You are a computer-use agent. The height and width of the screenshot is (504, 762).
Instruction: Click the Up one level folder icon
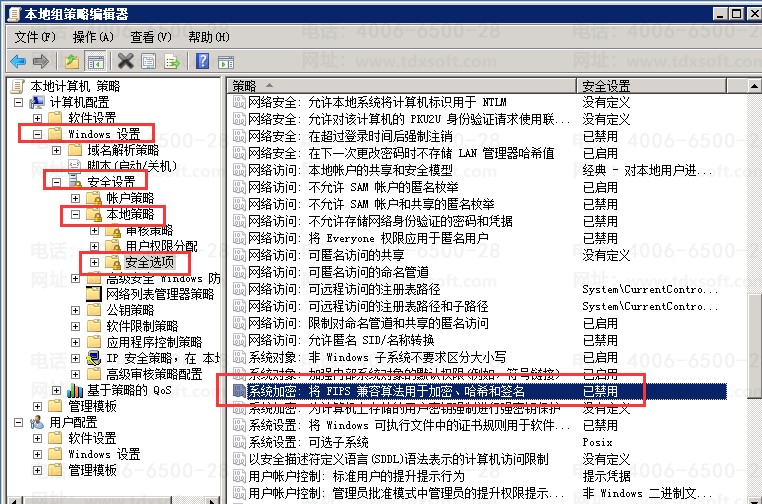72,60
